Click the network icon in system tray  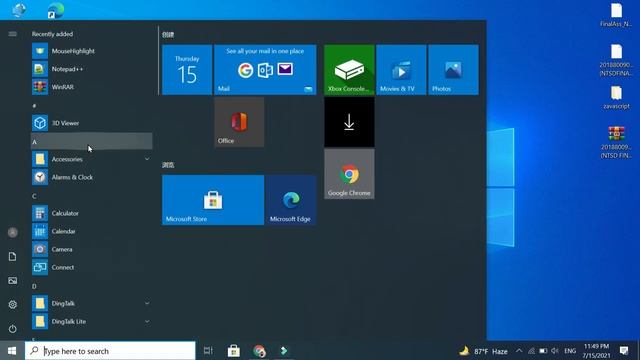pyautogui.click(x=531, y=351)
